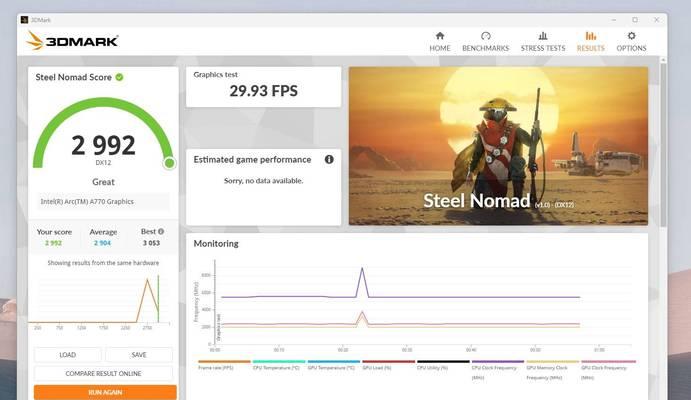
Task: Click the green validated checkmark next to Steel Nomad Score
Action: [119, 77]
